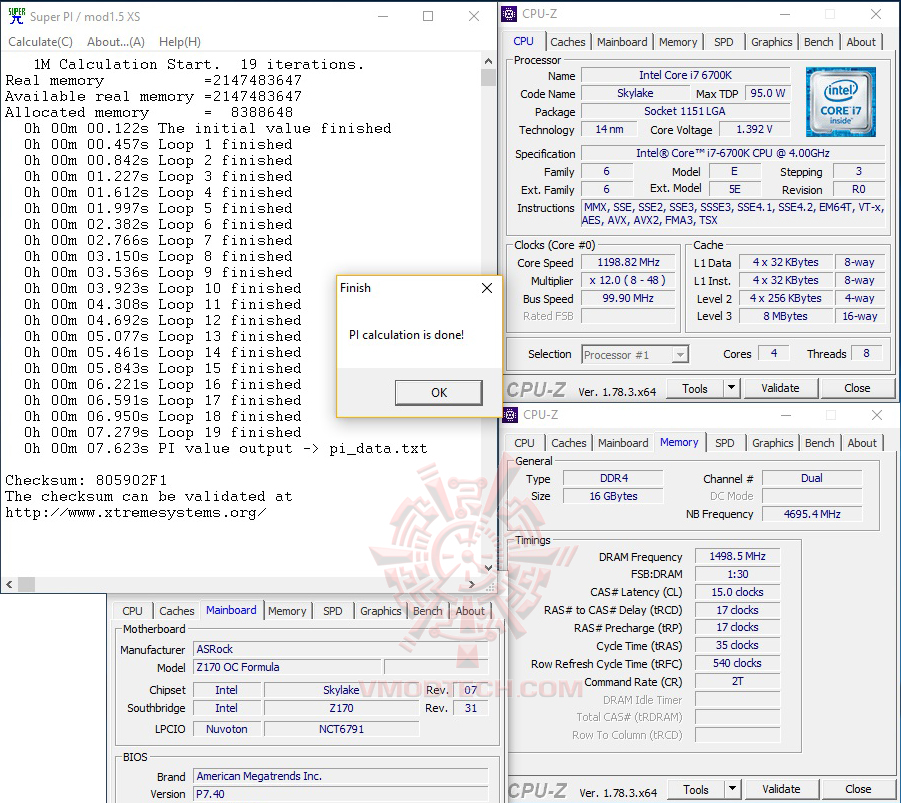Click the CPU-Z icon in the upper CPU-Z title bar
The width and height of the screenshot is (901, 803).
(509, 13)
